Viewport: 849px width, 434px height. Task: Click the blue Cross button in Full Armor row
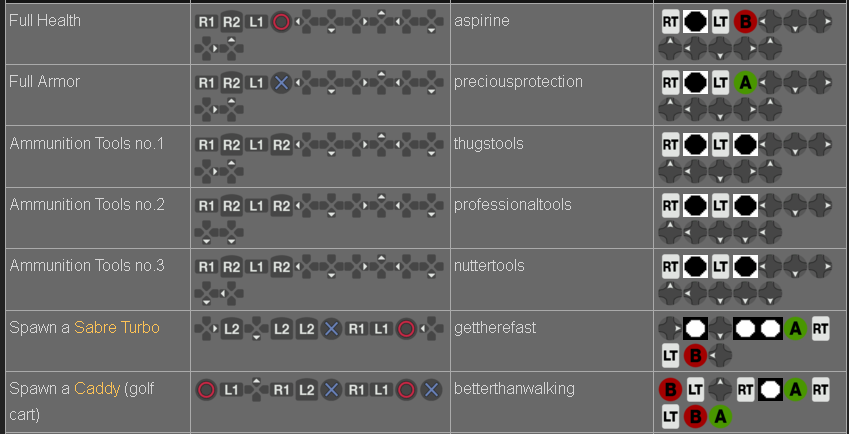(x=282, y=83)
